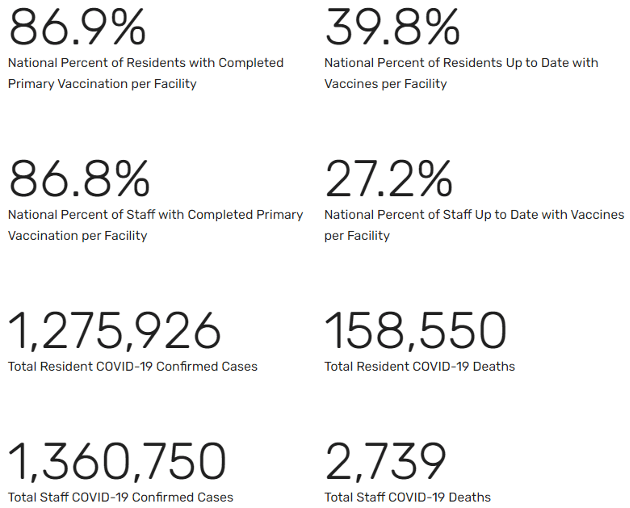
Task: Select 'National Percent of Staff with Completed Primary' text
Action: click(x=155, y=215)
